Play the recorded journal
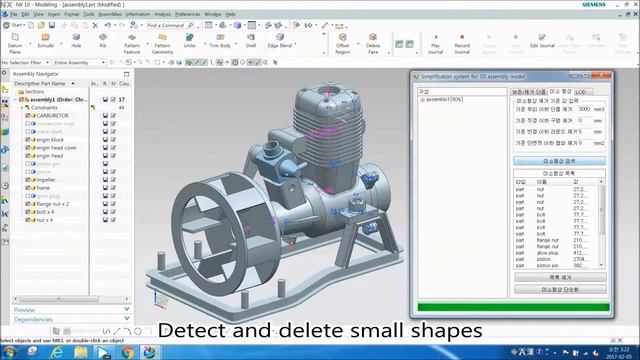Image resolution: width=640 pixels, height=360 pixels. [436, 43]
